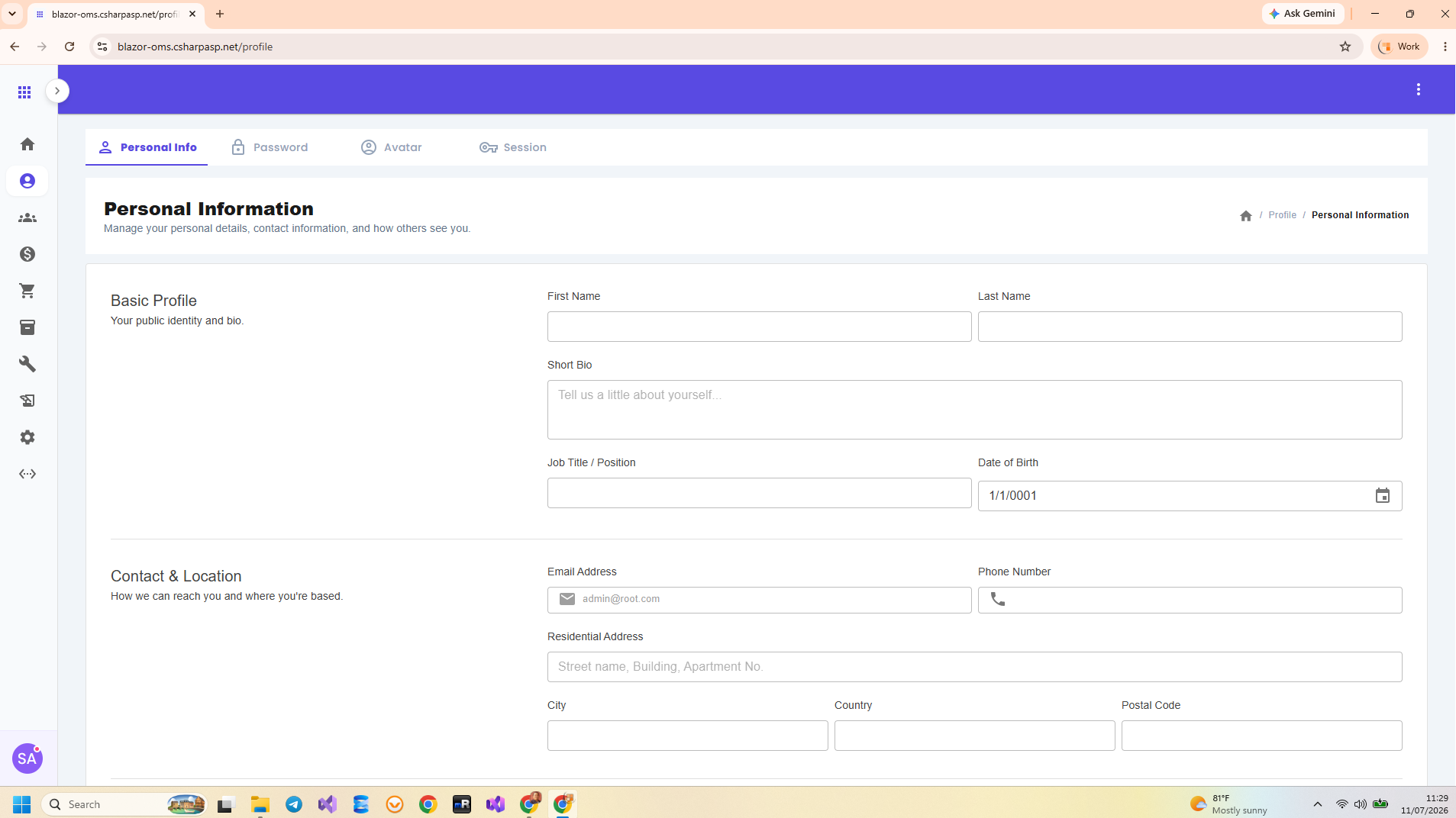The width and height of the screenshot is (1456, 818).
Task: Open Chrome's three-dot menu
Action: coord(1445,47)
